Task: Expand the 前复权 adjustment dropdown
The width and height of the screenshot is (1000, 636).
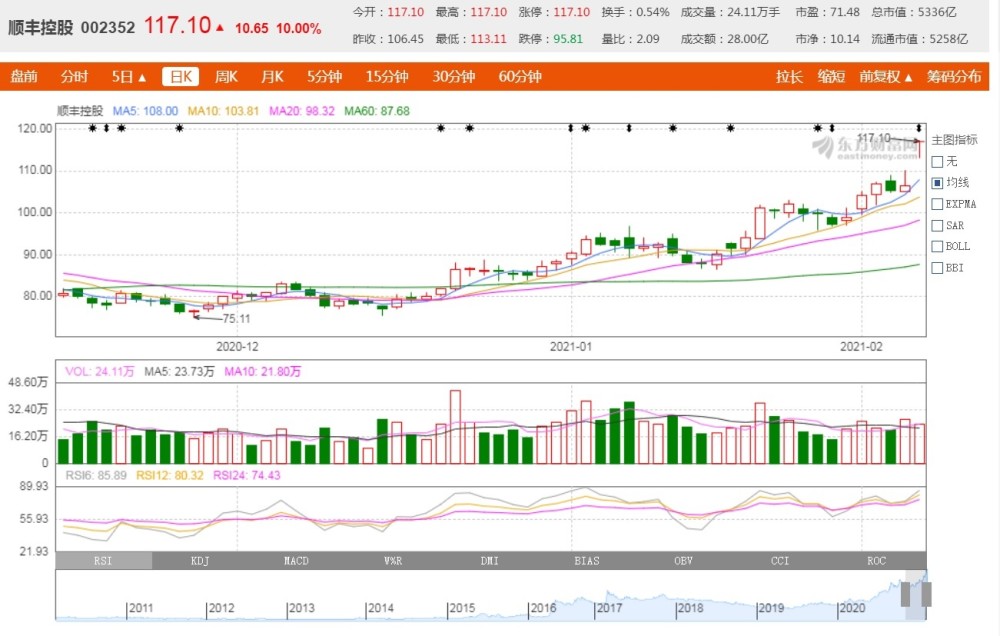Action: tap(885, 77)
